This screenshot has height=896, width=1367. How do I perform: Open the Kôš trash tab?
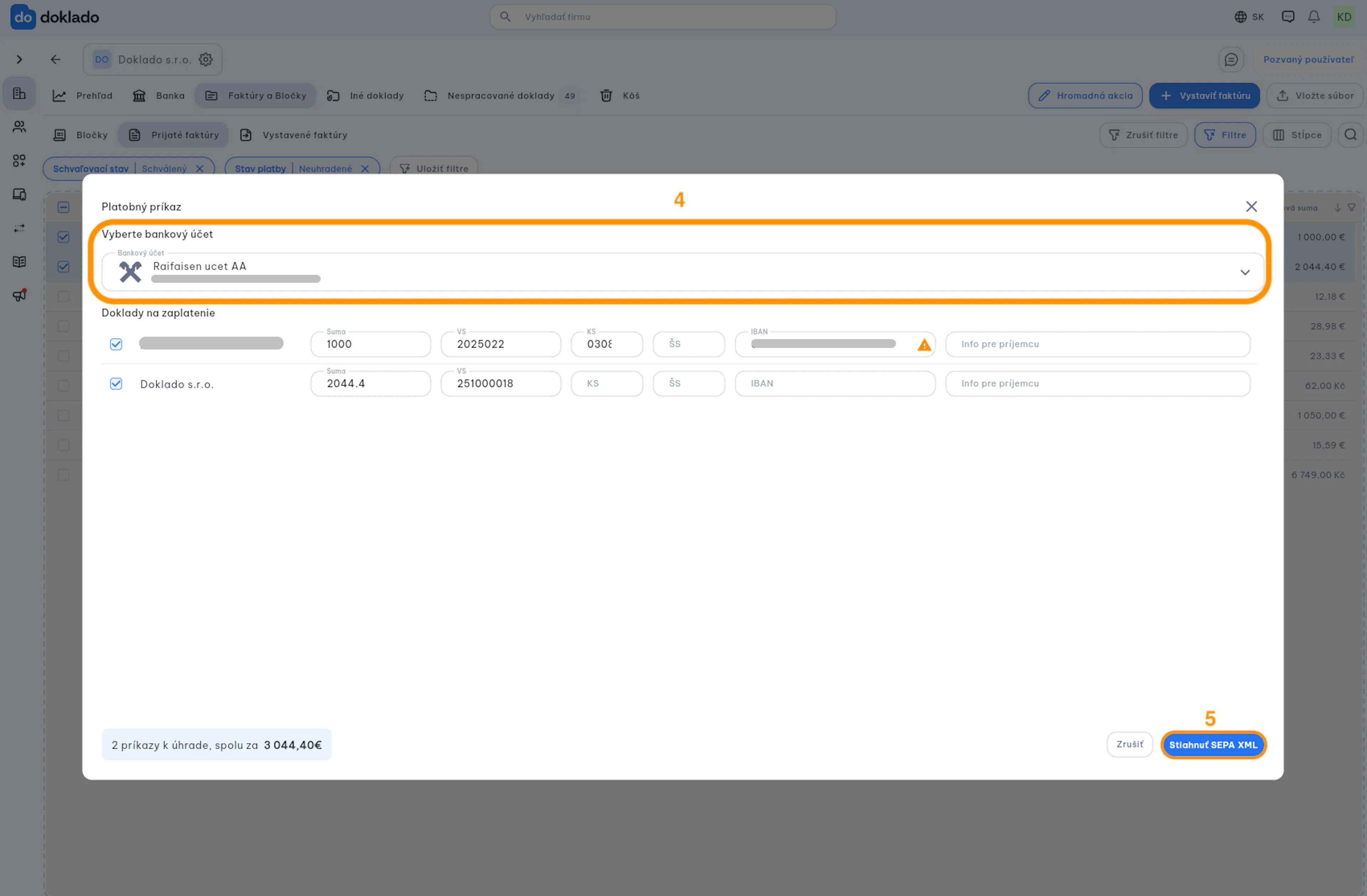pyautogui.click(x=620, y=95)
